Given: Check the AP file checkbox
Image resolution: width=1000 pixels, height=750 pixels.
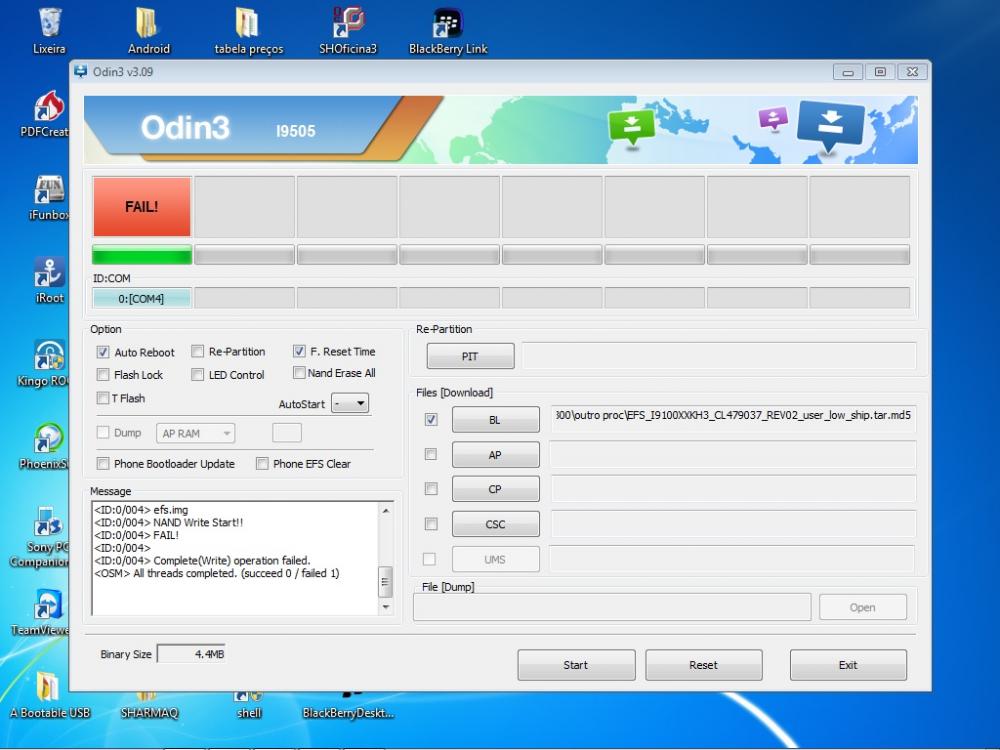Looking at the screenshot, I should click(431, 454).
